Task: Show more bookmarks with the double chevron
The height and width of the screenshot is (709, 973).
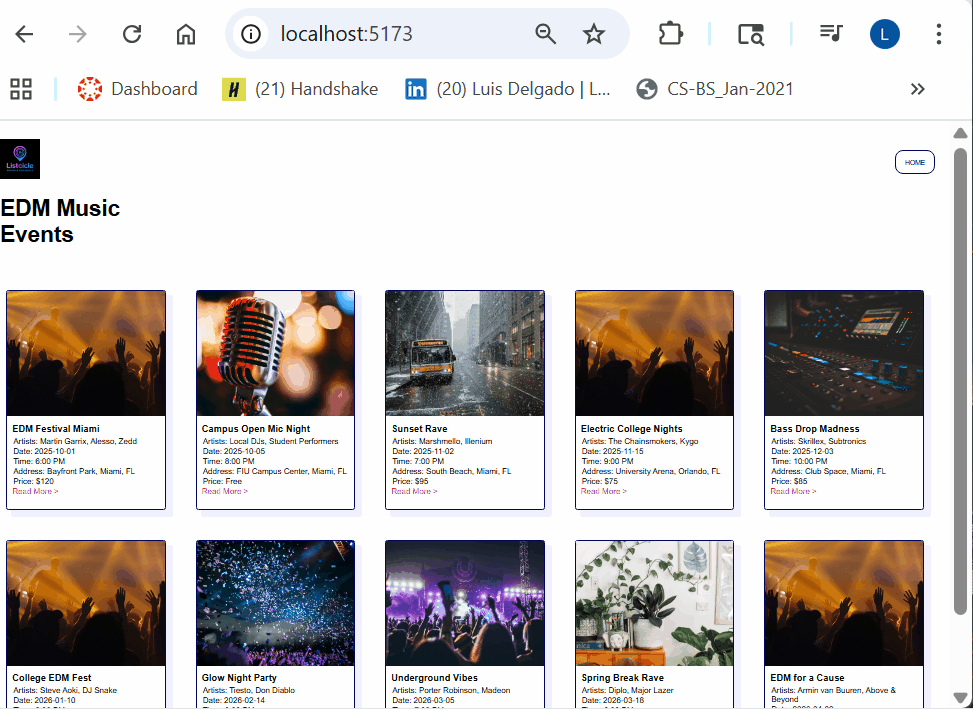Action: coord(918,89)
